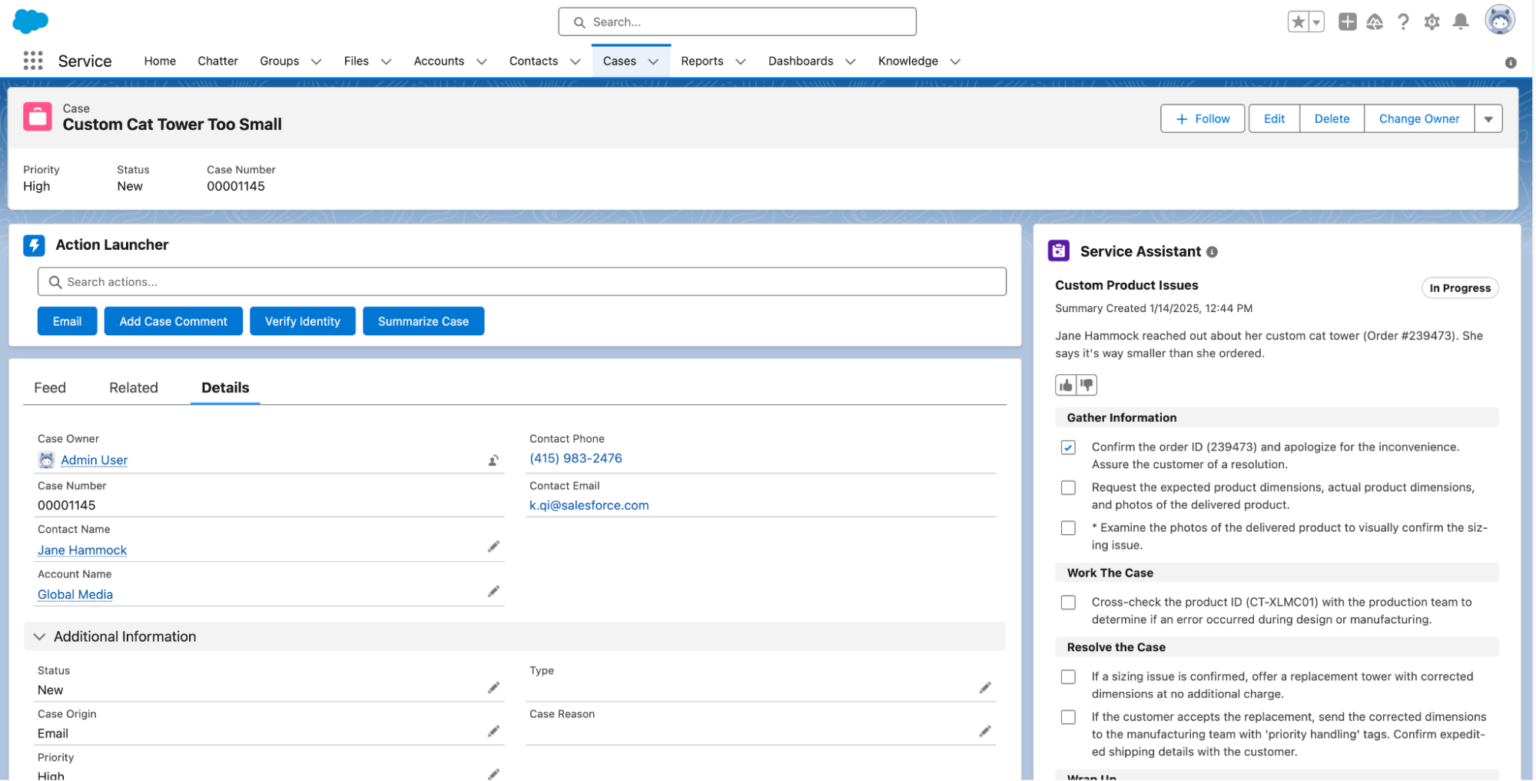This screenshot has height=781, width=1536.
Task: Check the customer accepts the replacement step
Action: point(1068,717)
